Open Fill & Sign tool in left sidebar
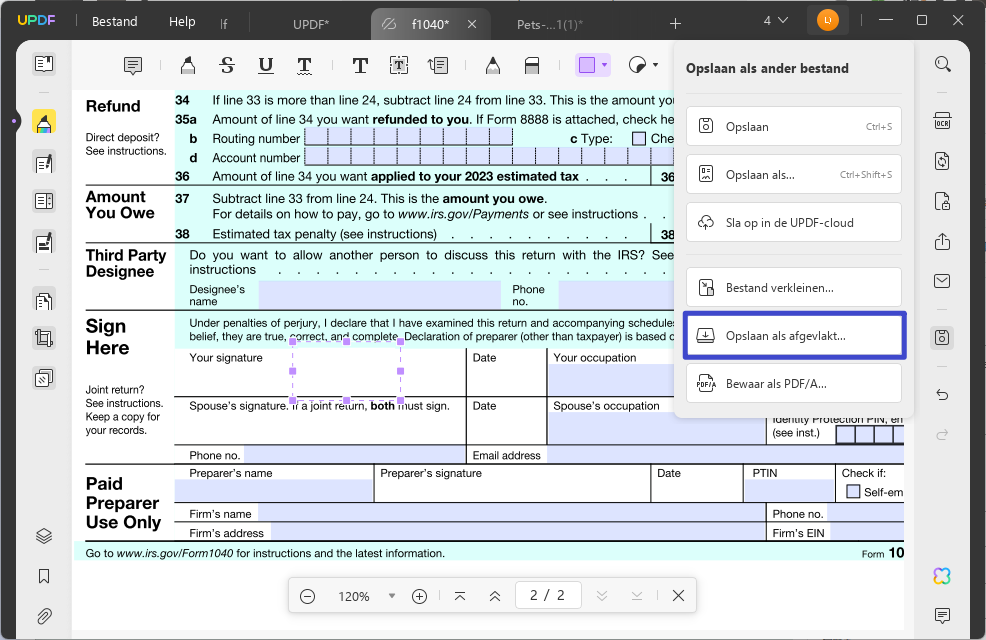986x640 pixels. coord(43,241)
